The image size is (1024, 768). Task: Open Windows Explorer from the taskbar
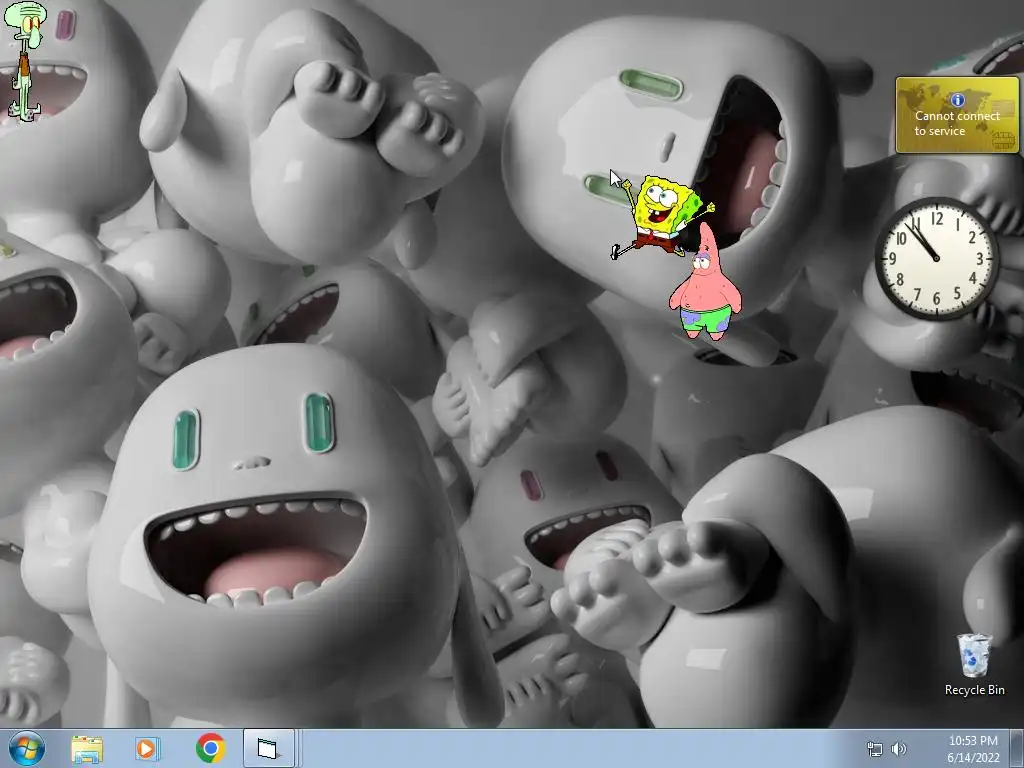(87, 749)
